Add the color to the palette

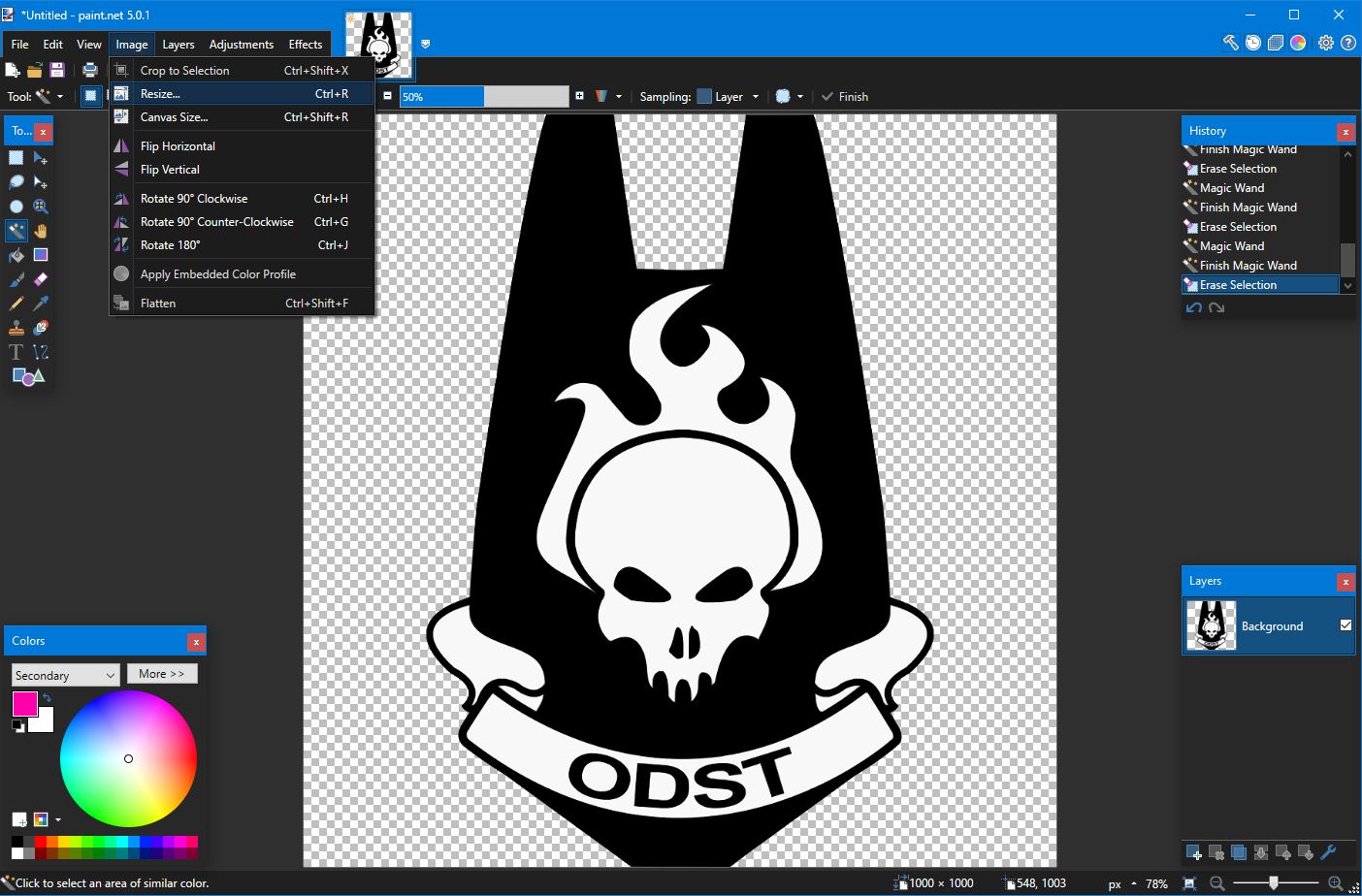(x=19, y=819)
